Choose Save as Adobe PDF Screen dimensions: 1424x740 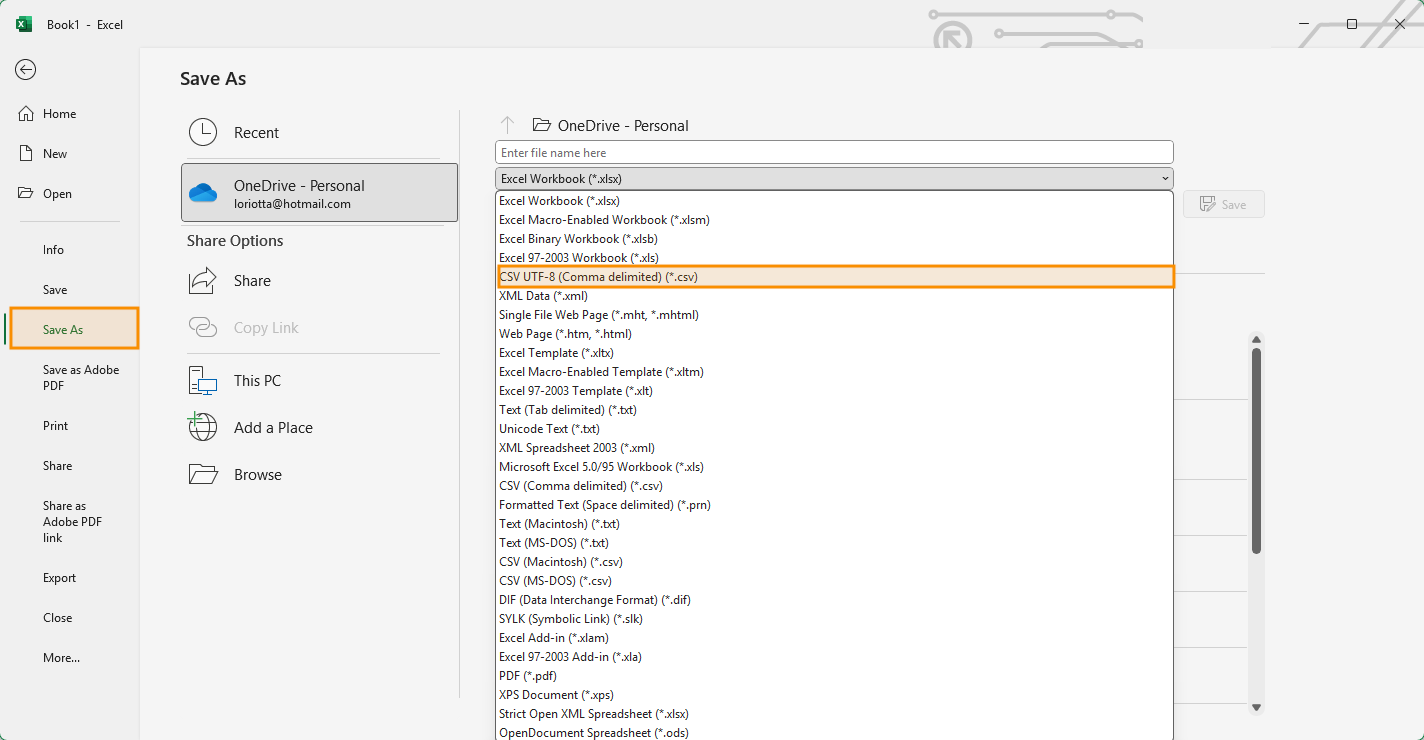(81, 377)
